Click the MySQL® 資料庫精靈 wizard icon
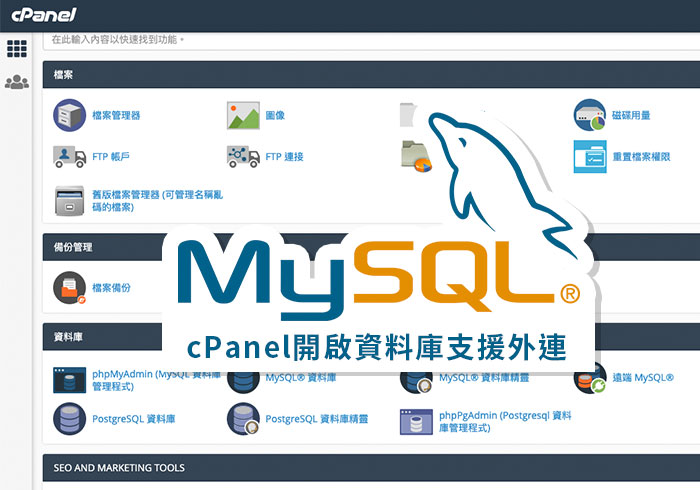The image size is (700, 490). coord(416,382)
